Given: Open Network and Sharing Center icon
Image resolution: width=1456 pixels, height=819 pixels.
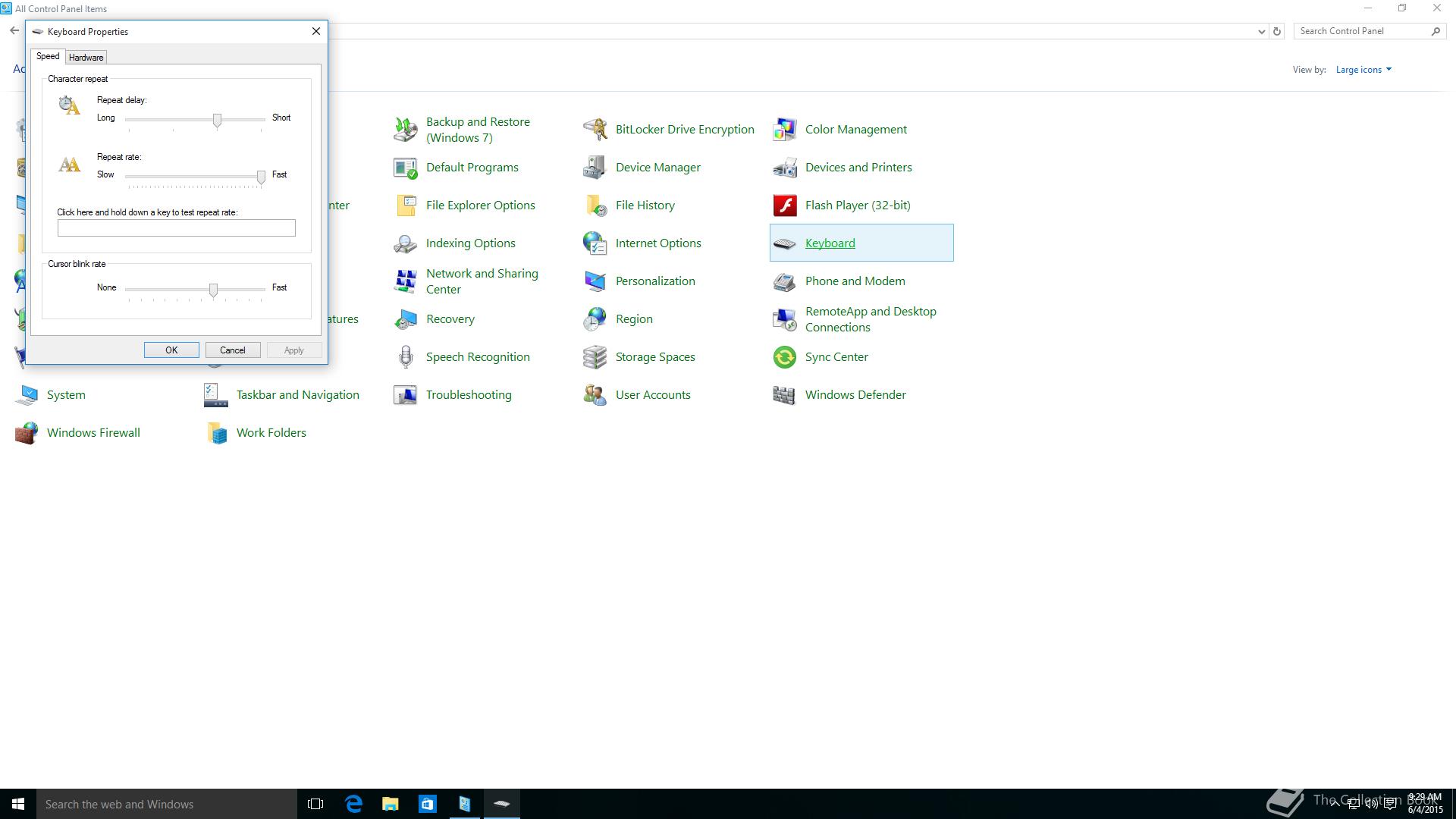Looking at the screenshot, I should 405,281.
